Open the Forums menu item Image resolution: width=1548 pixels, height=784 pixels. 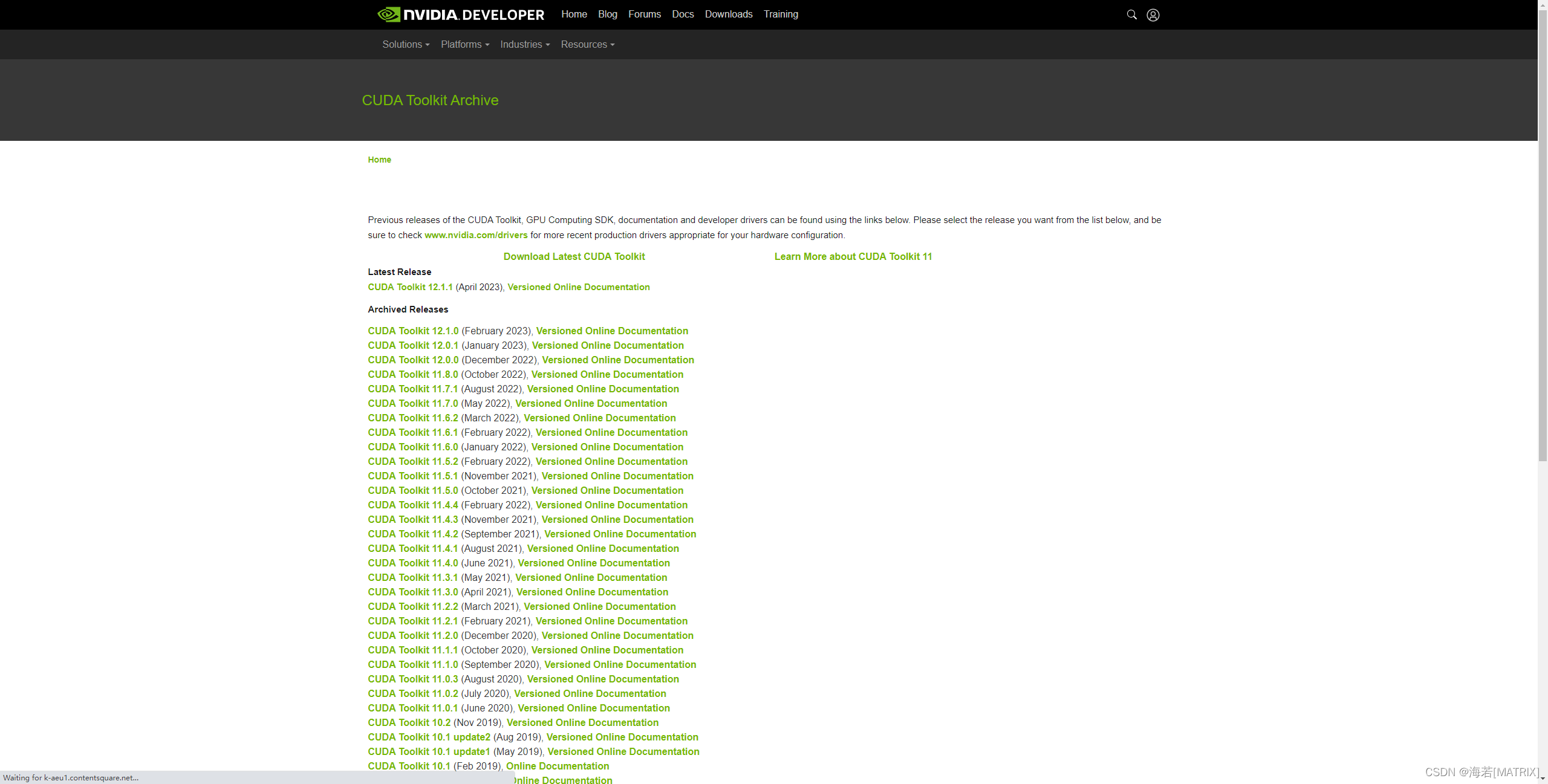(644, 15)
